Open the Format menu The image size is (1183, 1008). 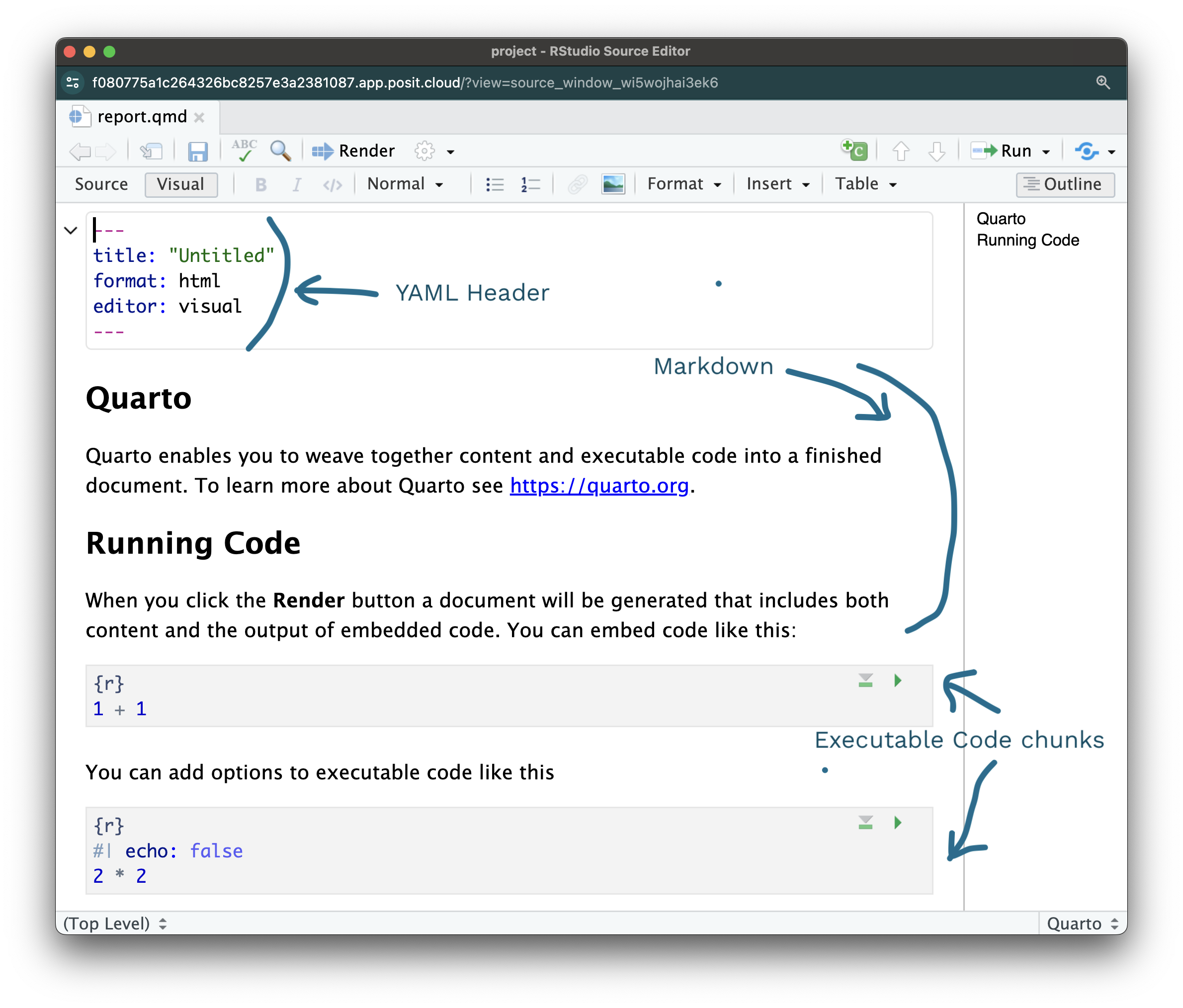684,184
